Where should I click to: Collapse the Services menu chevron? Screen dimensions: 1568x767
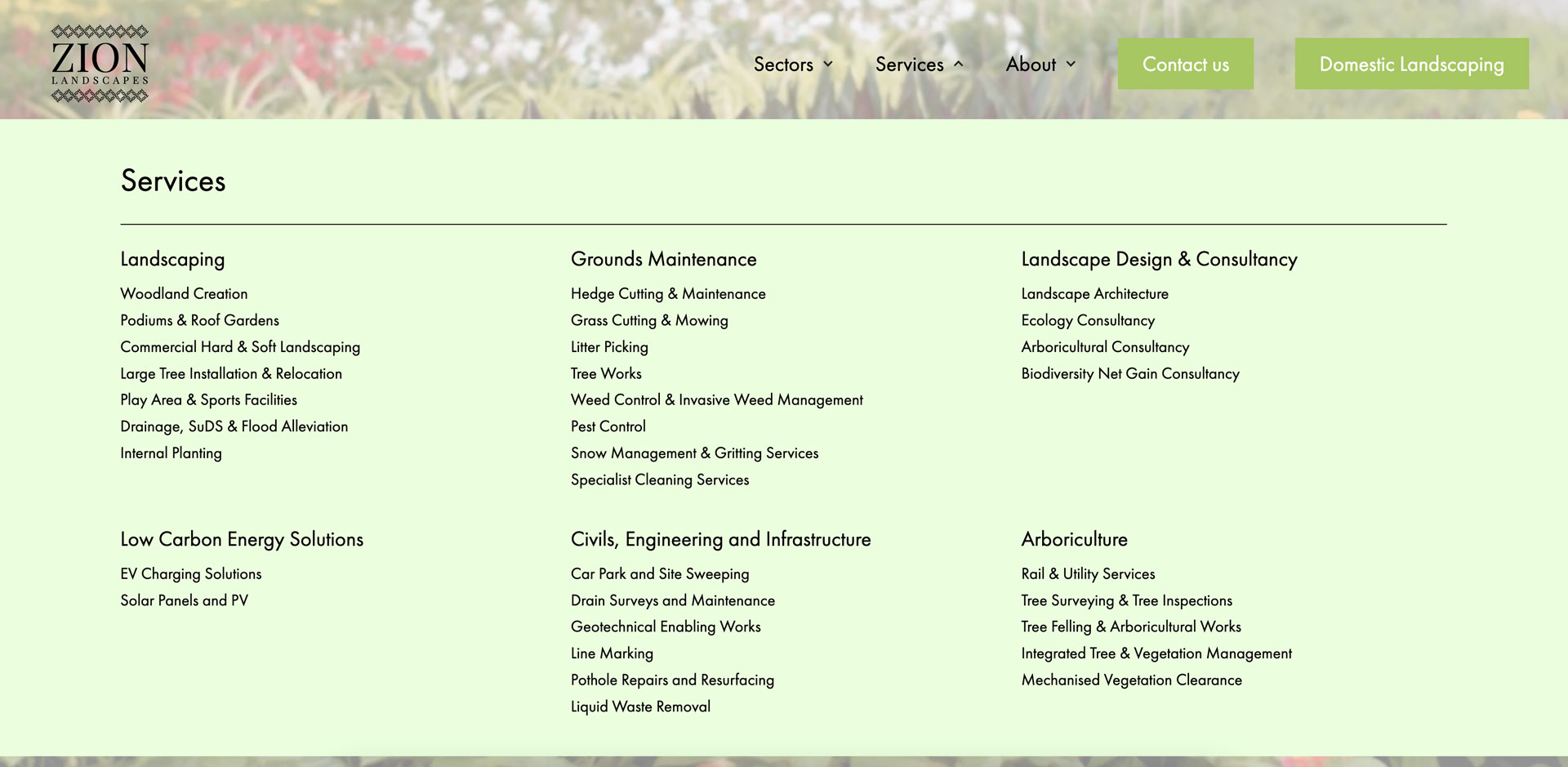959,65
